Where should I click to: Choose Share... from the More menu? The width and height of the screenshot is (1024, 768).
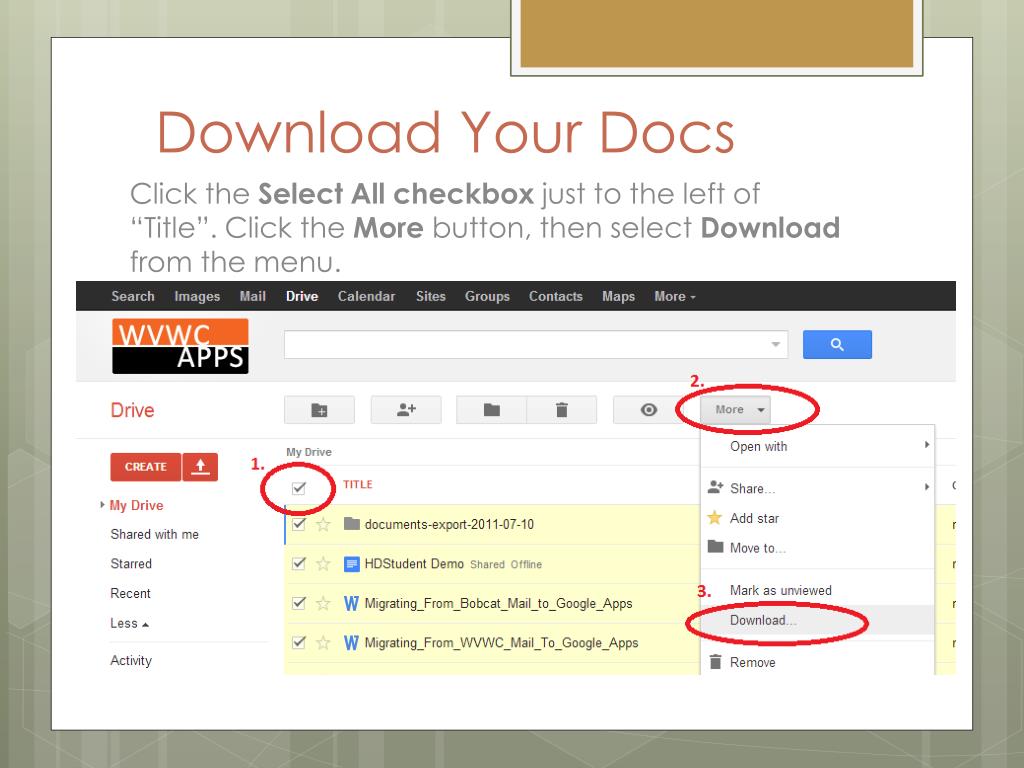[x=818, y=488]
